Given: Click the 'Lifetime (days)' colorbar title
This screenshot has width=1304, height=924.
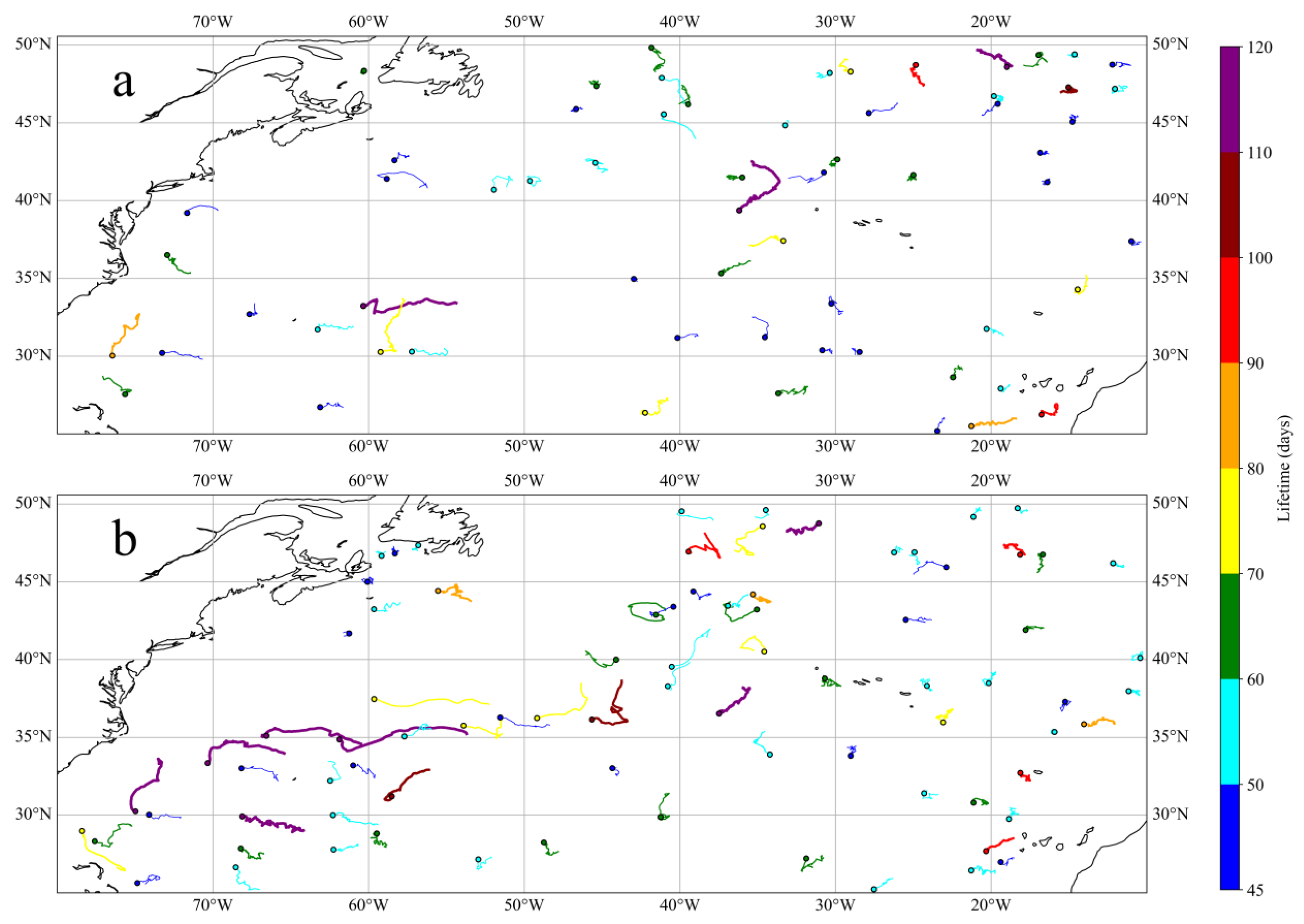Looking at the screenshot, I should coord(1284,468).
